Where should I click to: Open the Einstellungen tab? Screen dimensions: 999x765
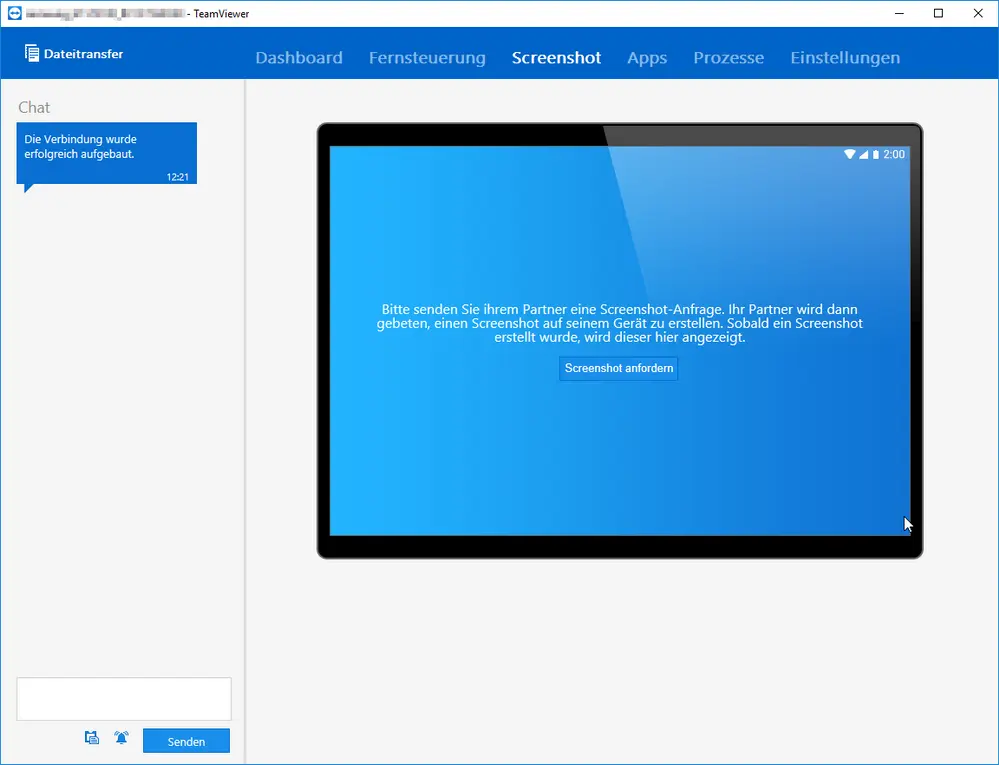(x=845, y=58)
